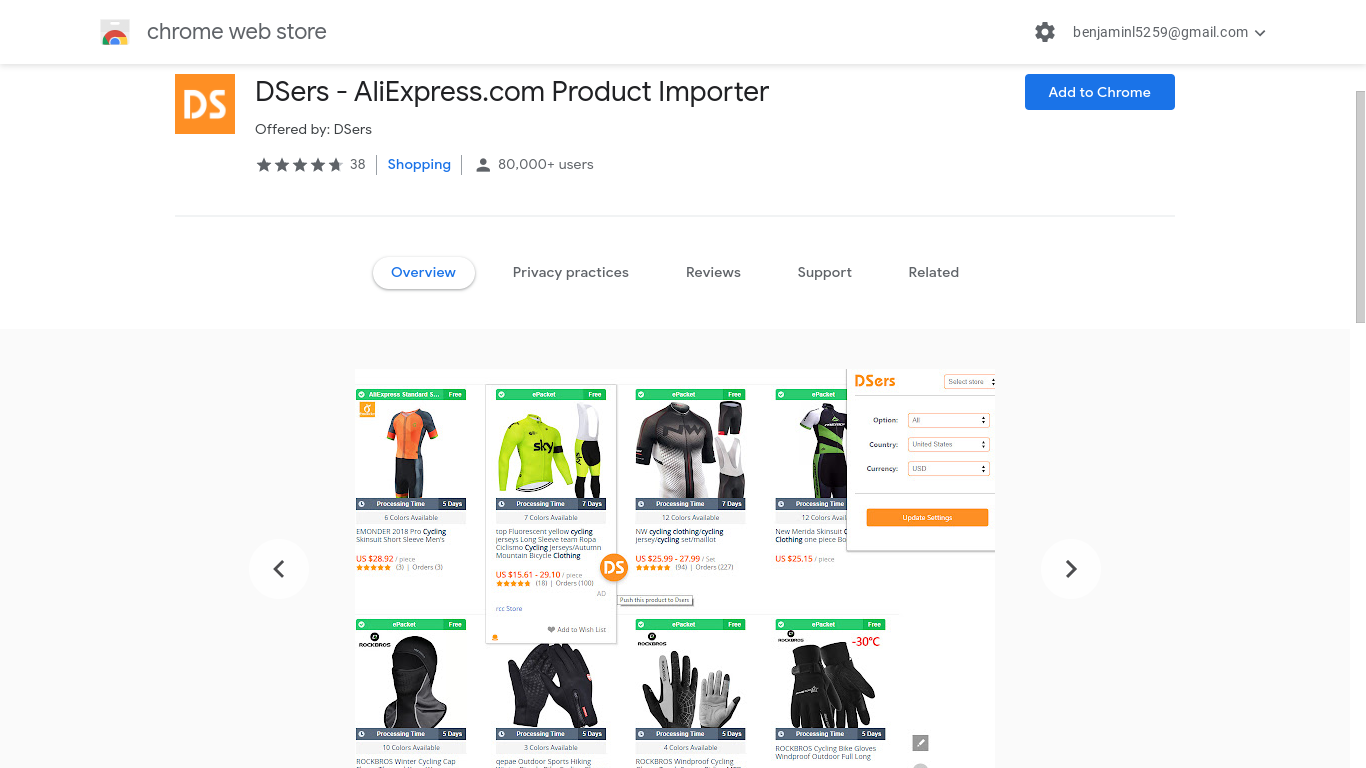Screen dimensions: 1366x768
Task: Show the next screenshot with right arrow
Action: pyautogui.click(x=1071, y=569)
